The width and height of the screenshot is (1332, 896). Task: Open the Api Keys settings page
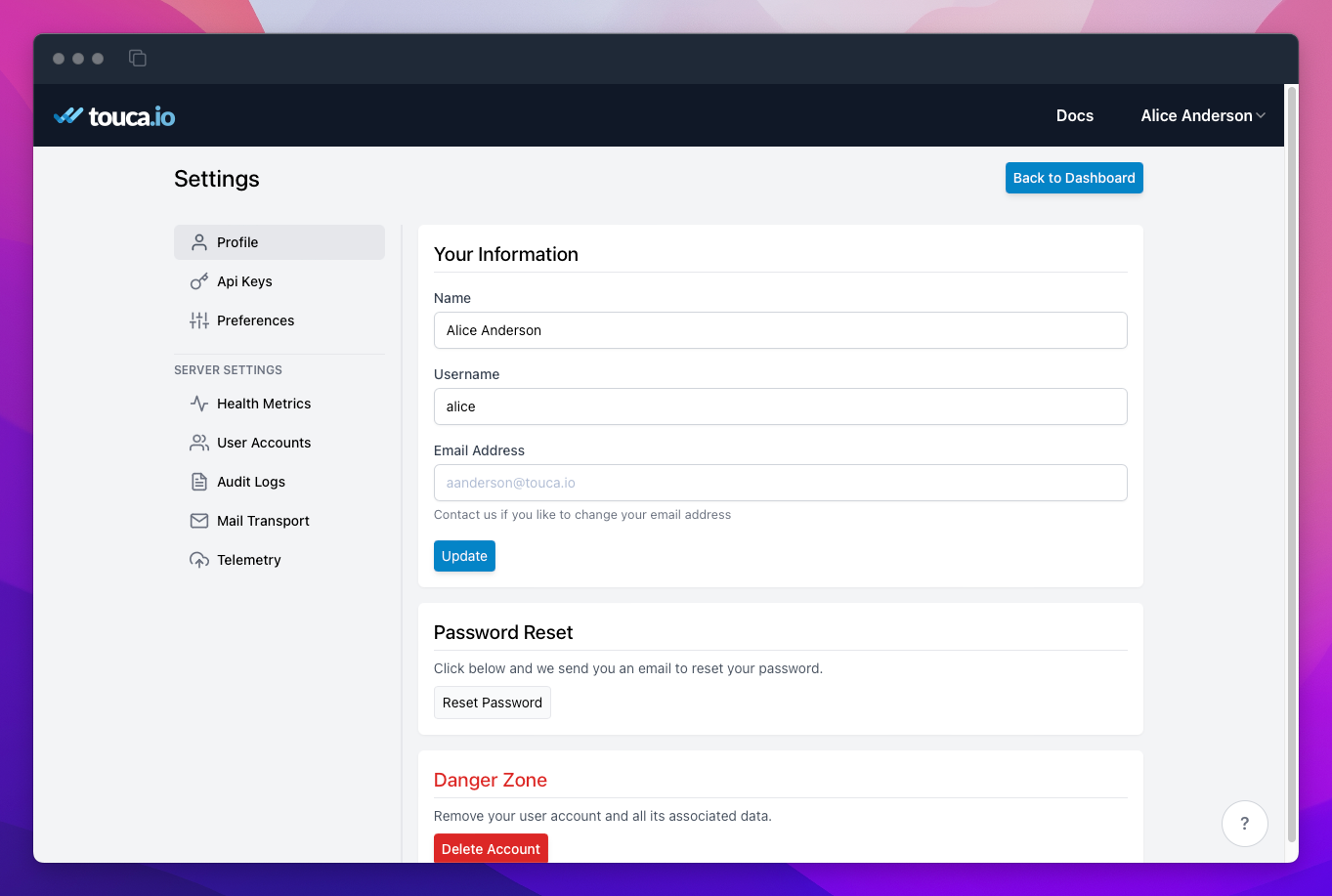click(x=279, y=281)
